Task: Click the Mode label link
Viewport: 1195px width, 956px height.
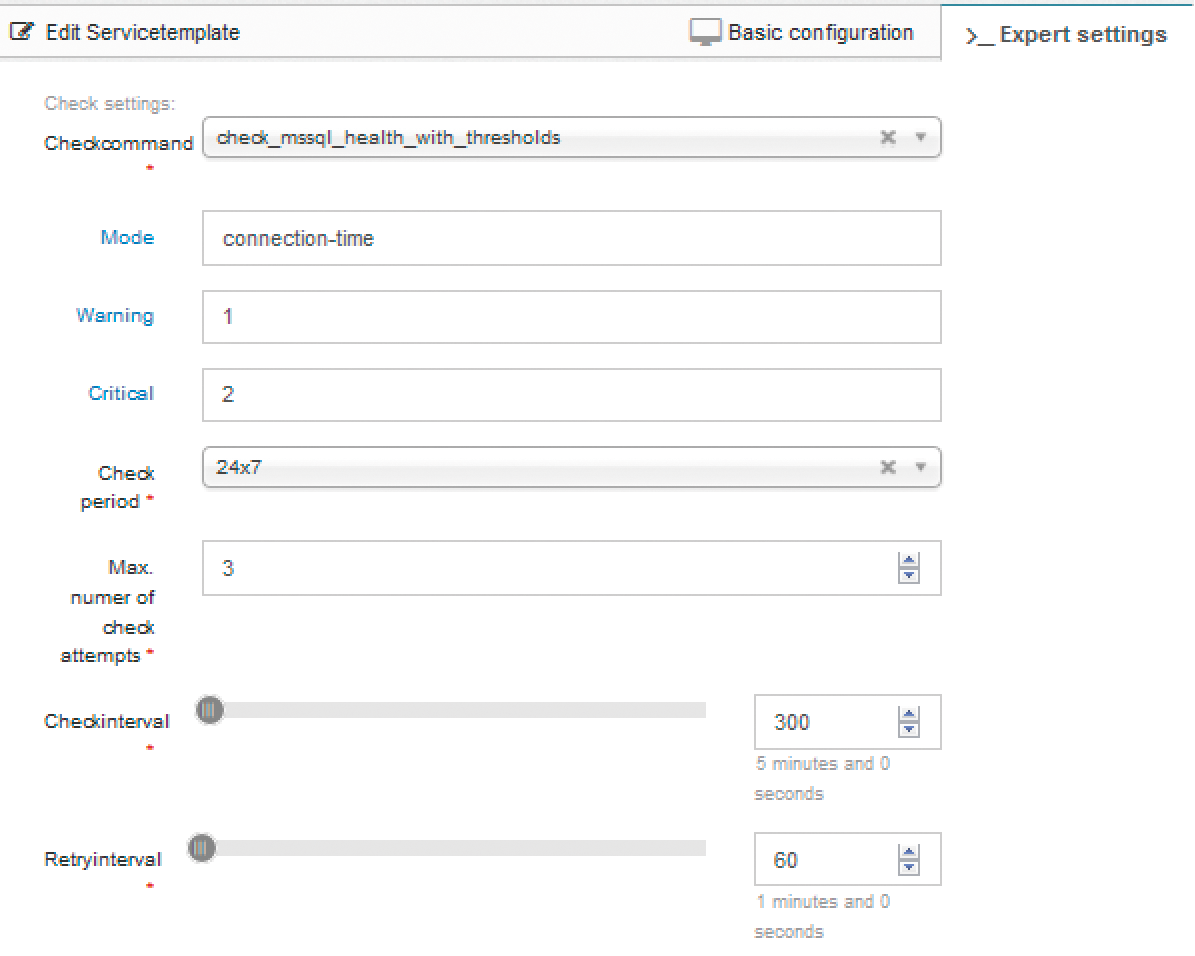Action: 127,238
